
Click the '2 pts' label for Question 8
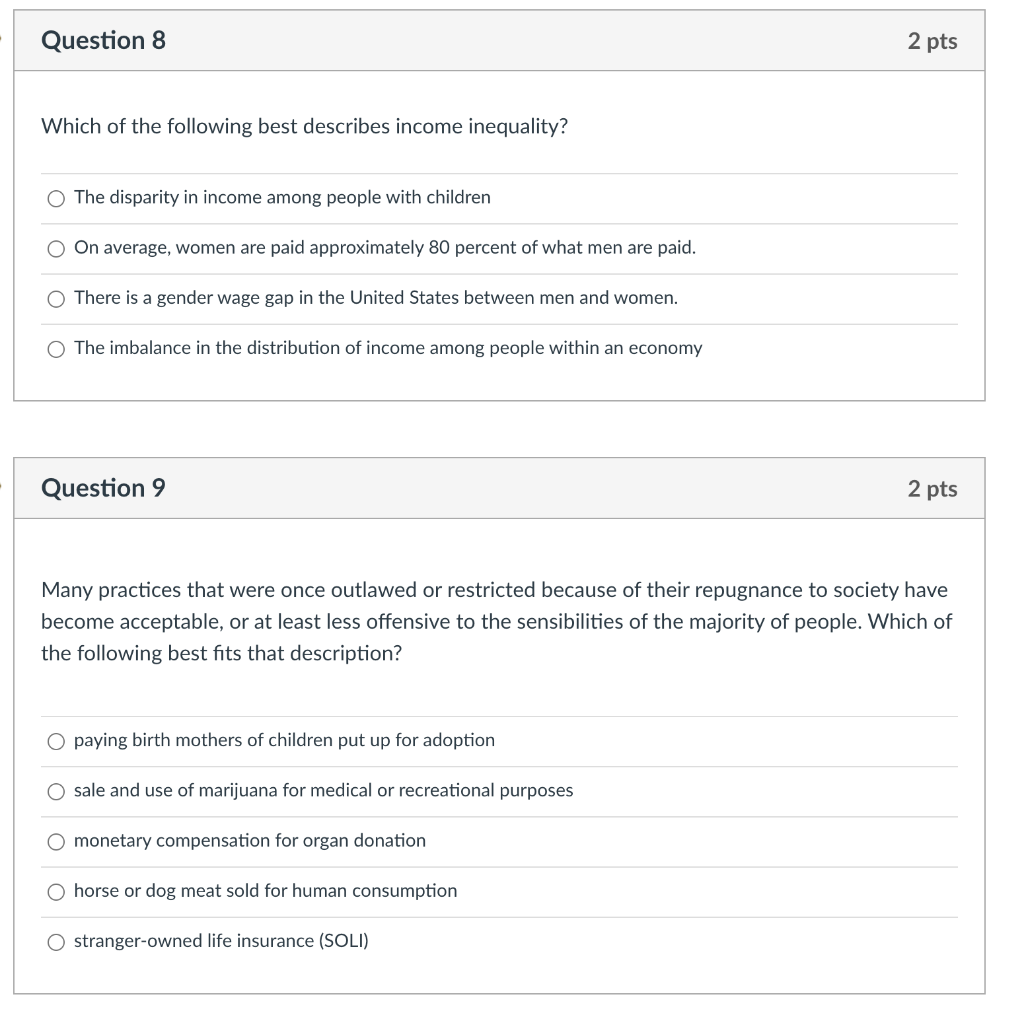point(934,41)
